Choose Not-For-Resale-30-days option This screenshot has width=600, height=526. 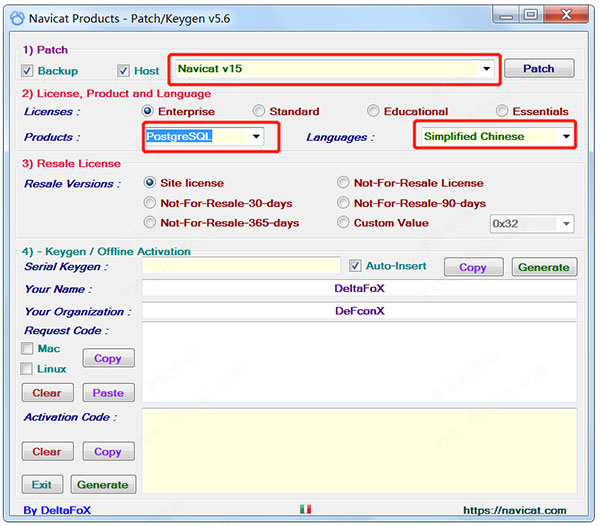tap(150, 203)
